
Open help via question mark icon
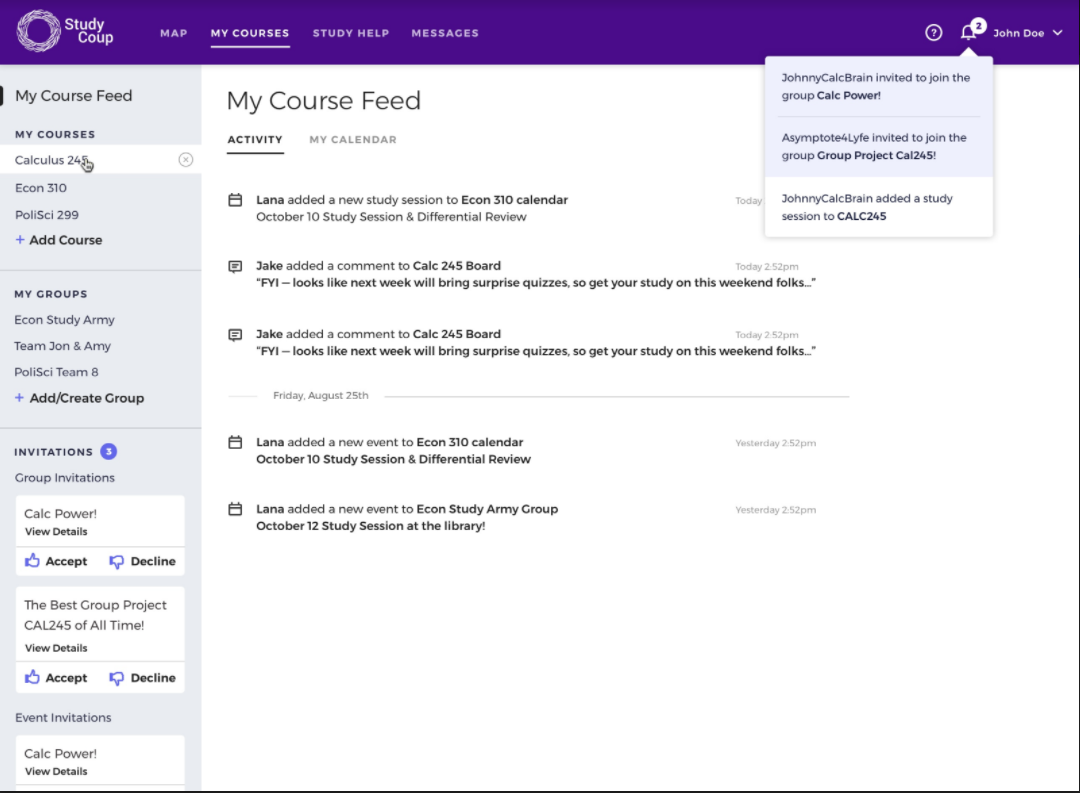tap(933, 33)
